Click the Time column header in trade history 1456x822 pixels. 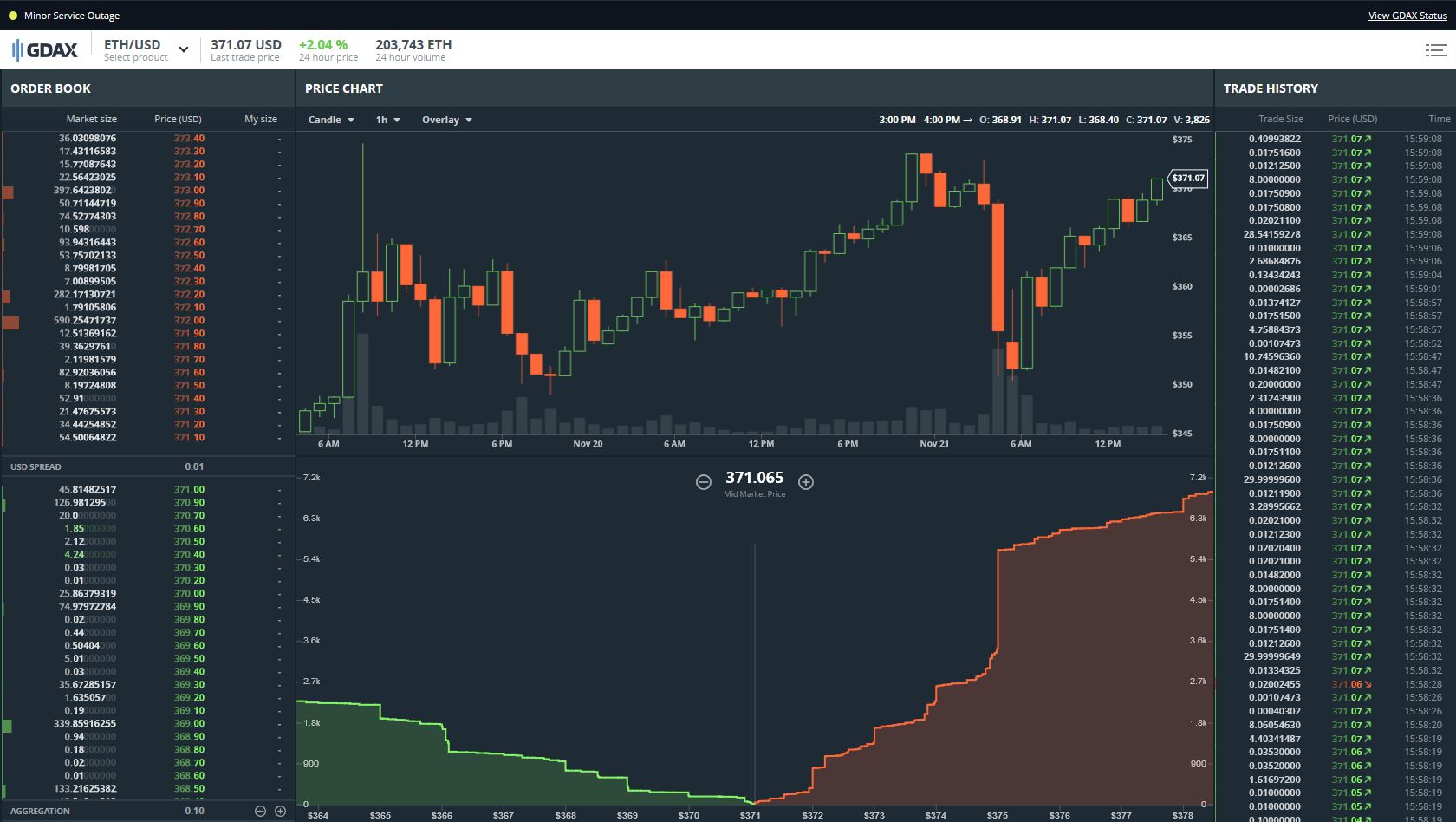1439,119
